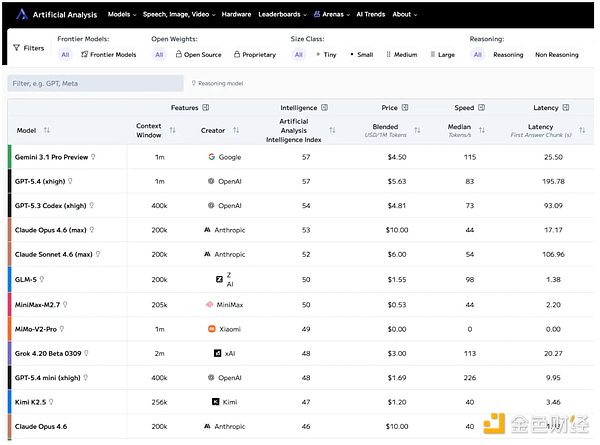Image resolution: width=600 pixels, height=445 pixels.
Task: Click the Filters button
Action: pyautogui.click(x=28, y=48)
